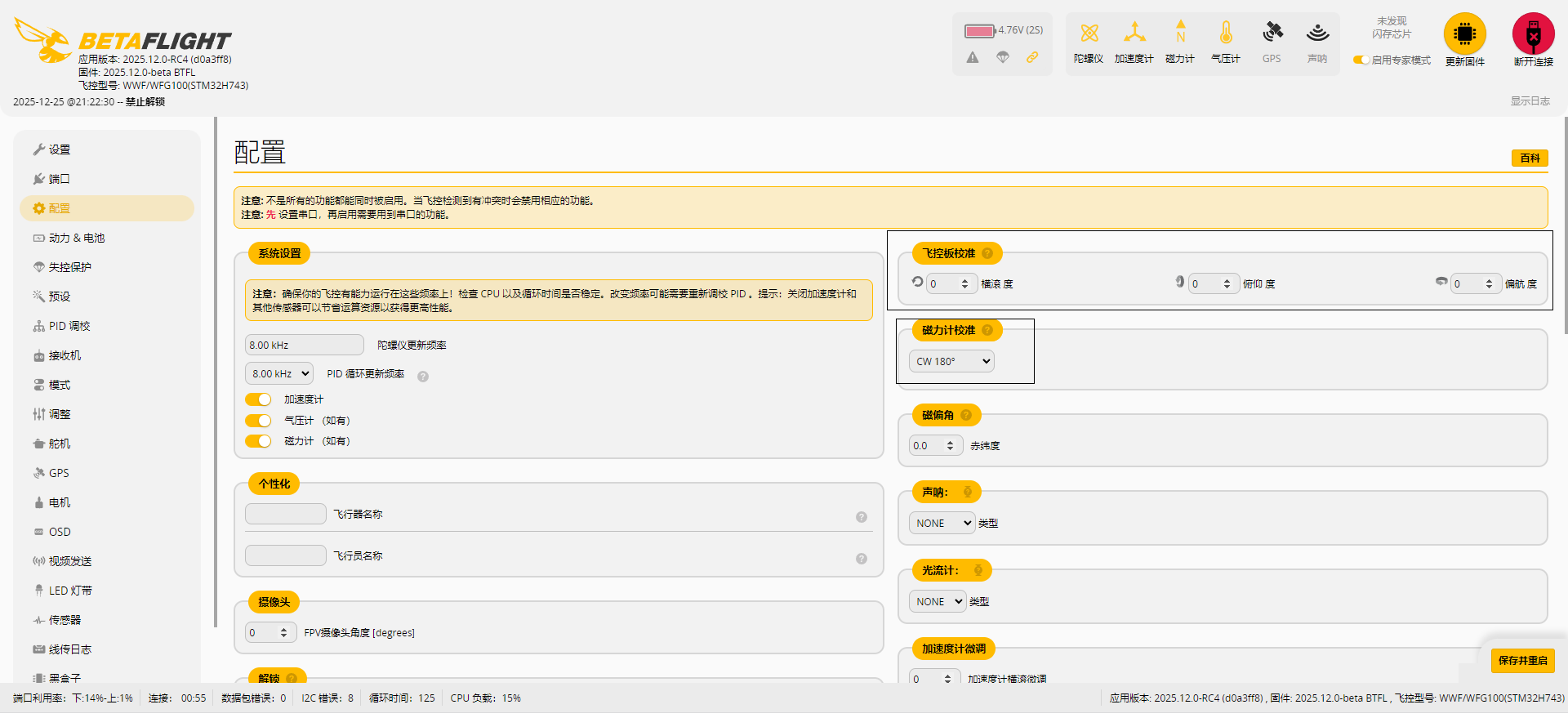Click the red 断开连接 disconnect icon

click(1533, 34)
